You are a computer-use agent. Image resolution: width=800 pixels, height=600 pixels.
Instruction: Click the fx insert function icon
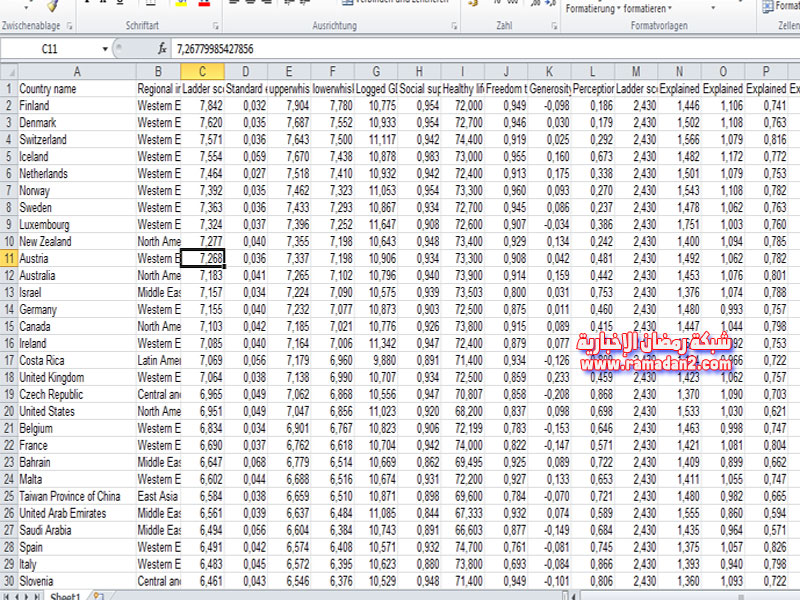pyautogui.click(x=162, y=49)
